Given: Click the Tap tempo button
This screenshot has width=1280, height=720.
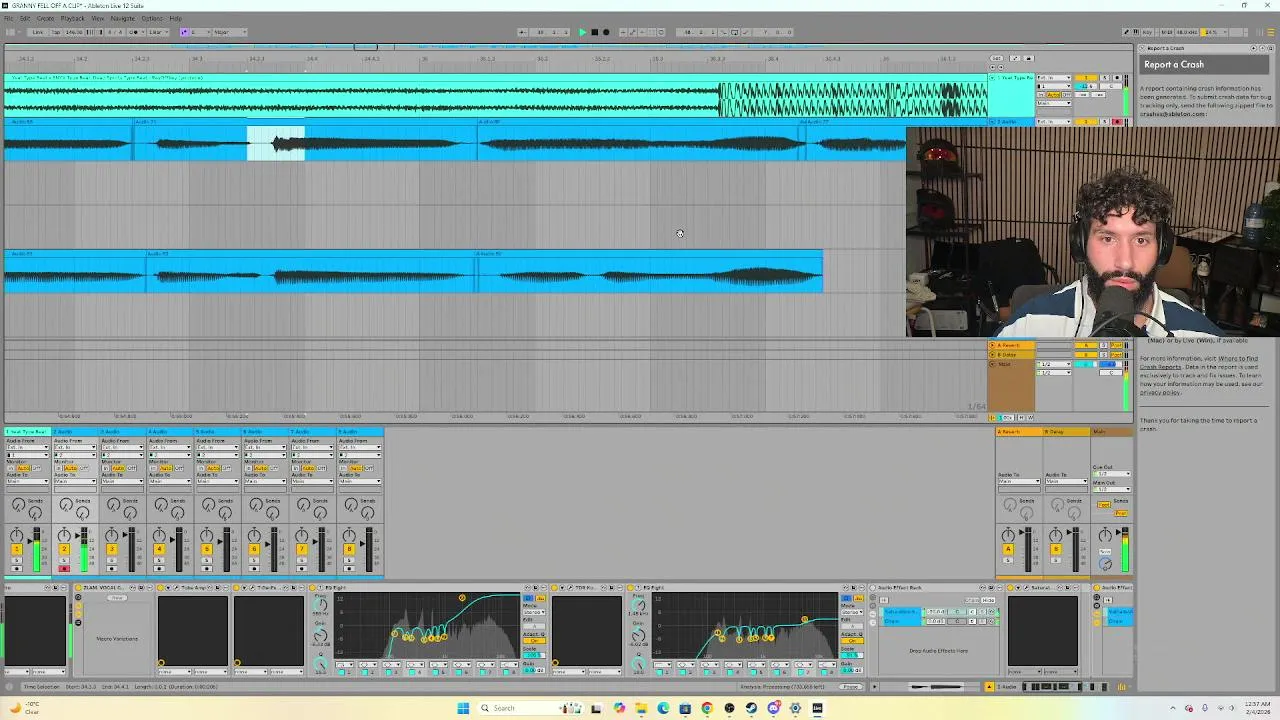Looking at the screenshot, I should (x=56, y=32).
